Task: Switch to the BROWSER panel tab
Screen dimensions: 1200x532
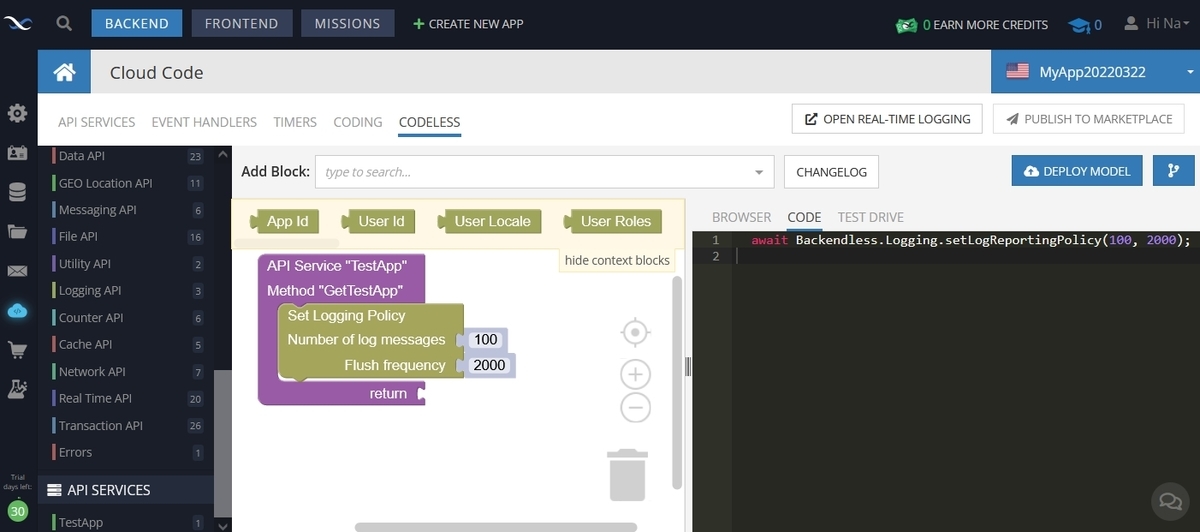Action: tap(741, 217)
